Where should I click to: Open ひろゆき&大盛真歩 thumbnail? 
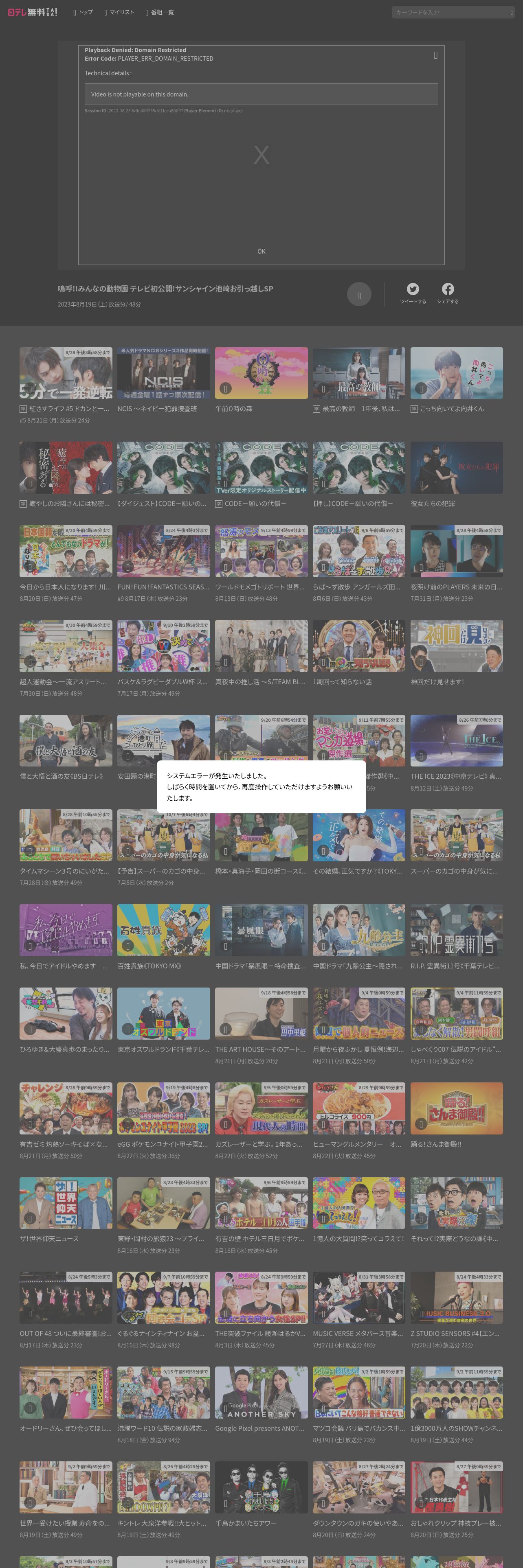pyautogui.click(x=66, y=1014)
